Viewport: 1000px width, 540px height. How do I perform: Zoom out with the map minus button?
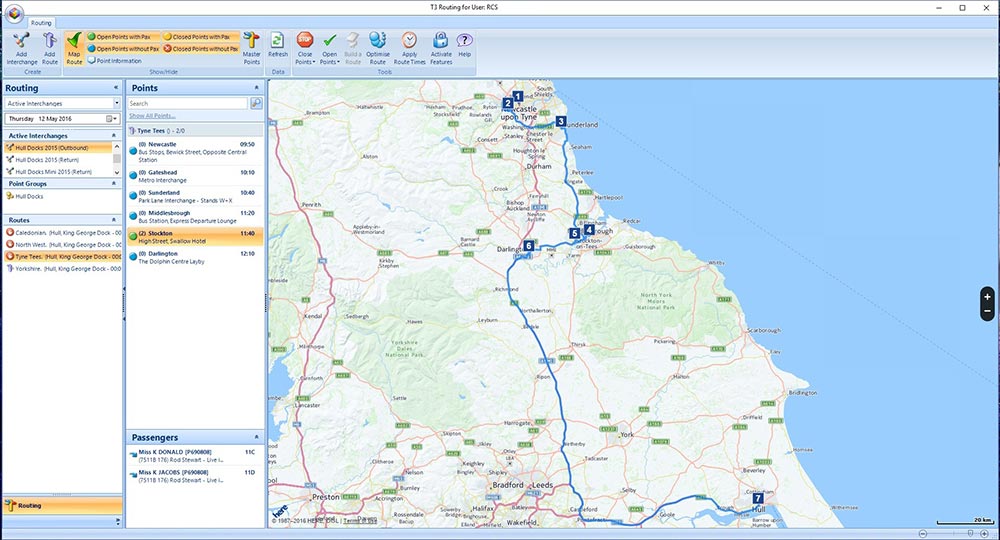(x=987, y=311)
